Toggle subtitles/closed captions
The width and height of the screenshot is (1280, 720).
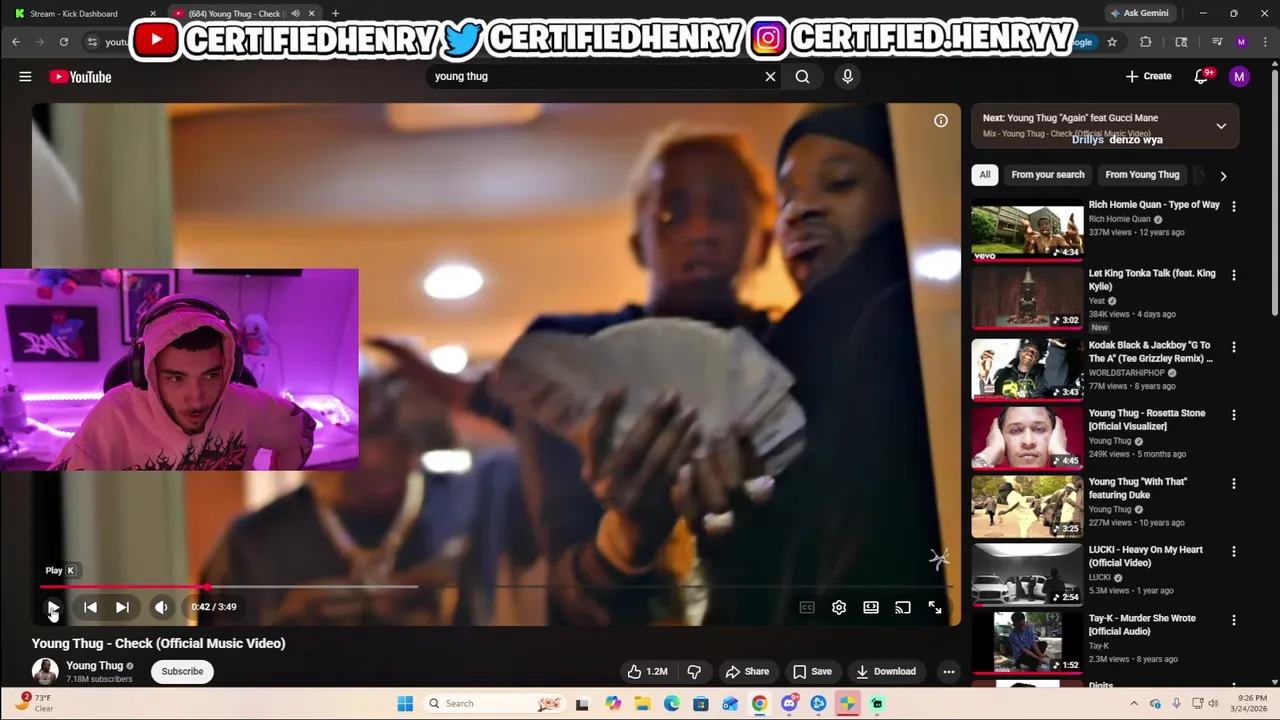[807, 607]
